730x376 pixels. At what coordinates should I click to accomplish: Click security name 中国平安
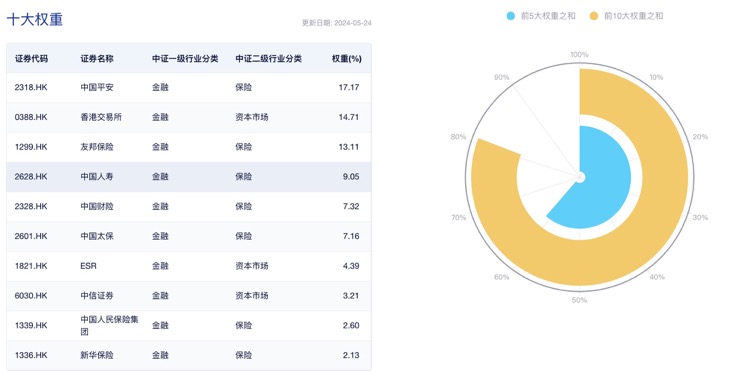[x=97, y=87]
